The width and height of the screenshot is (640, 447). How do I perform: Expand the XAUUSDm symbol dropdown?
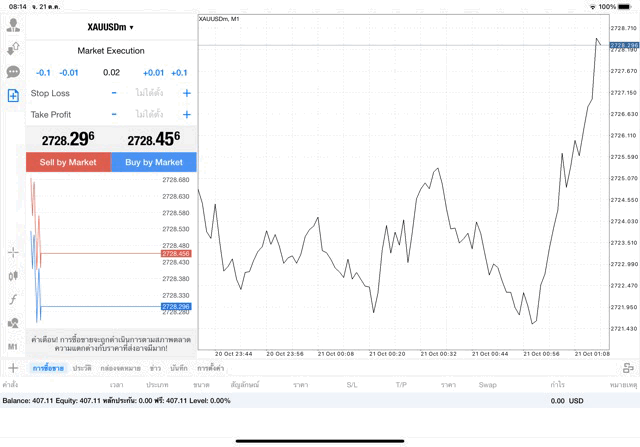pos(111,27)
